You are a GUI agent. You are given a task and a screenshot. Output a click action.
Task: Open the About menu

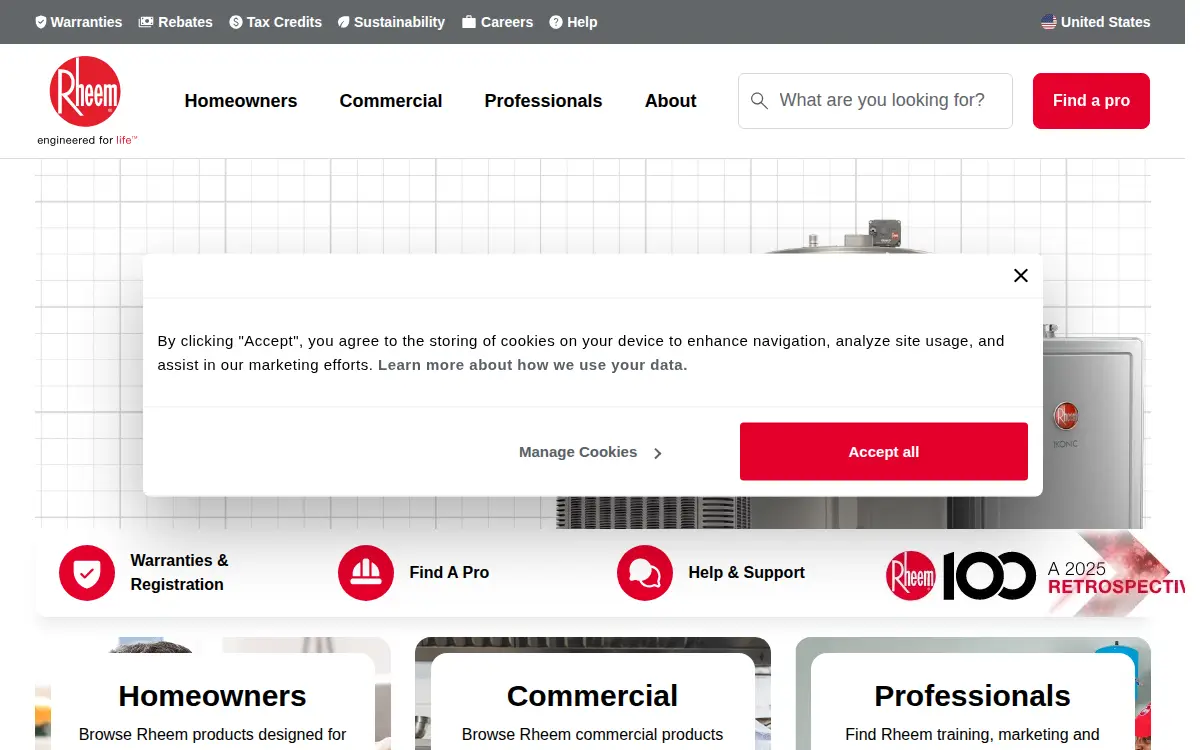(x=671, y=101)
